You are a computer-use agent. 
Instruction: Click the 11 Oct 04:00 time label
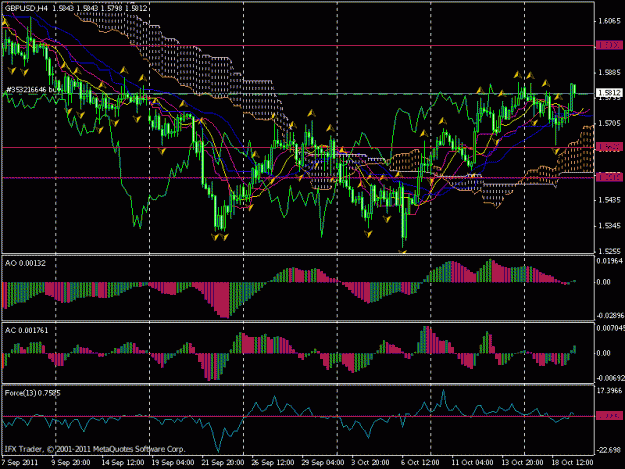pyautogui.click(x=472, y=462)
